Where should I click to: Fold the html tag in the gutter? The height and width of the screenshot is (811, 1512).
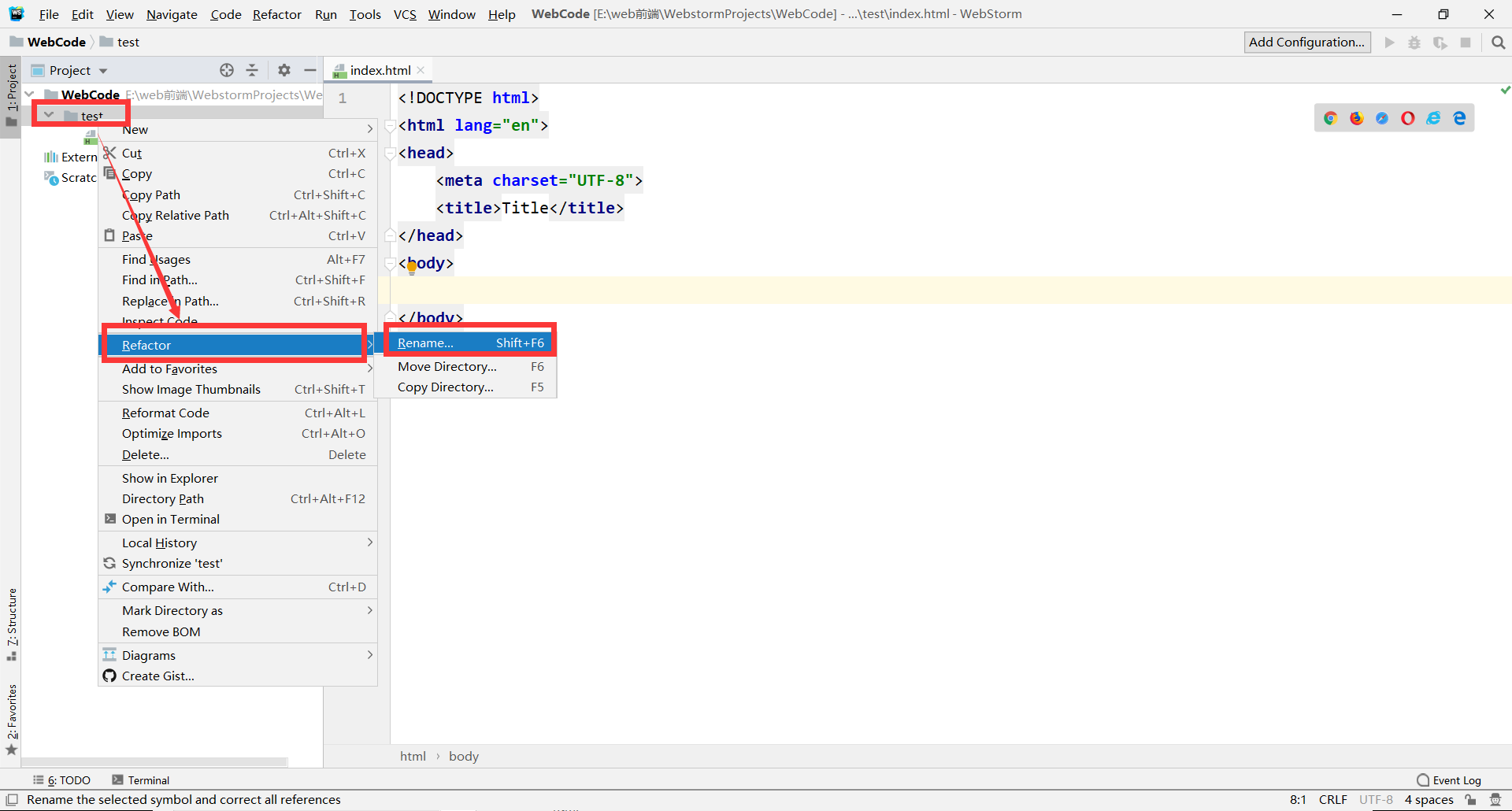[390, 126]
